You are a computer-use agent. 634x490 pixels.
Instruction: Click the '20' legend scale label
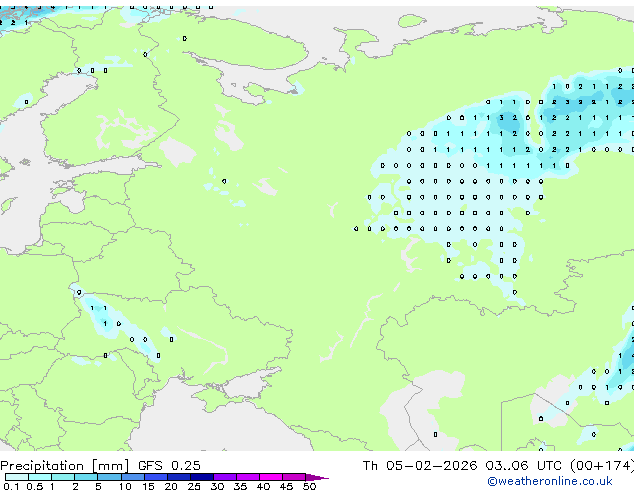coord(171,486)
